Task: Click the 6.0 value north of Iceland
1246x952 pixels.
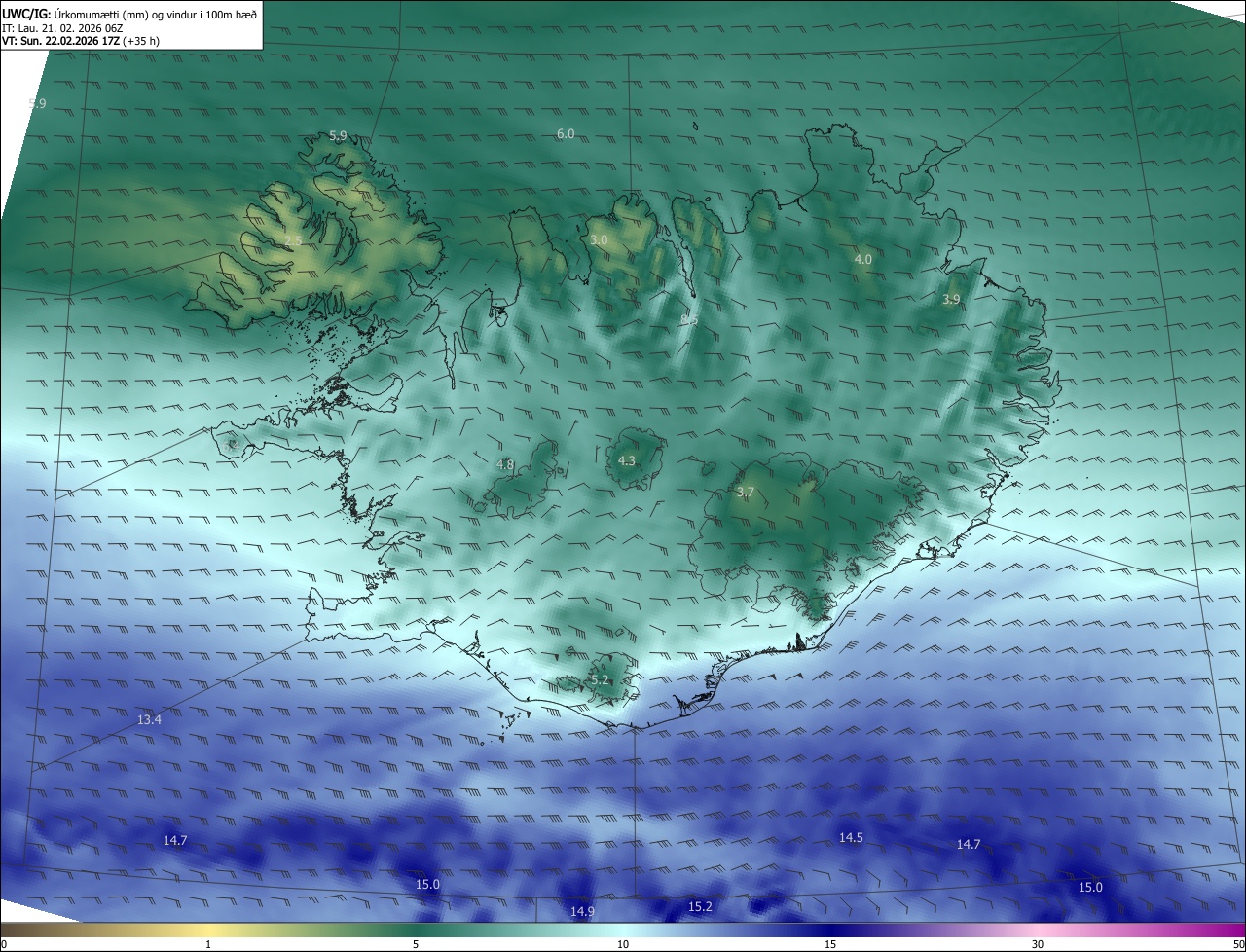Action: click(566, 133)
